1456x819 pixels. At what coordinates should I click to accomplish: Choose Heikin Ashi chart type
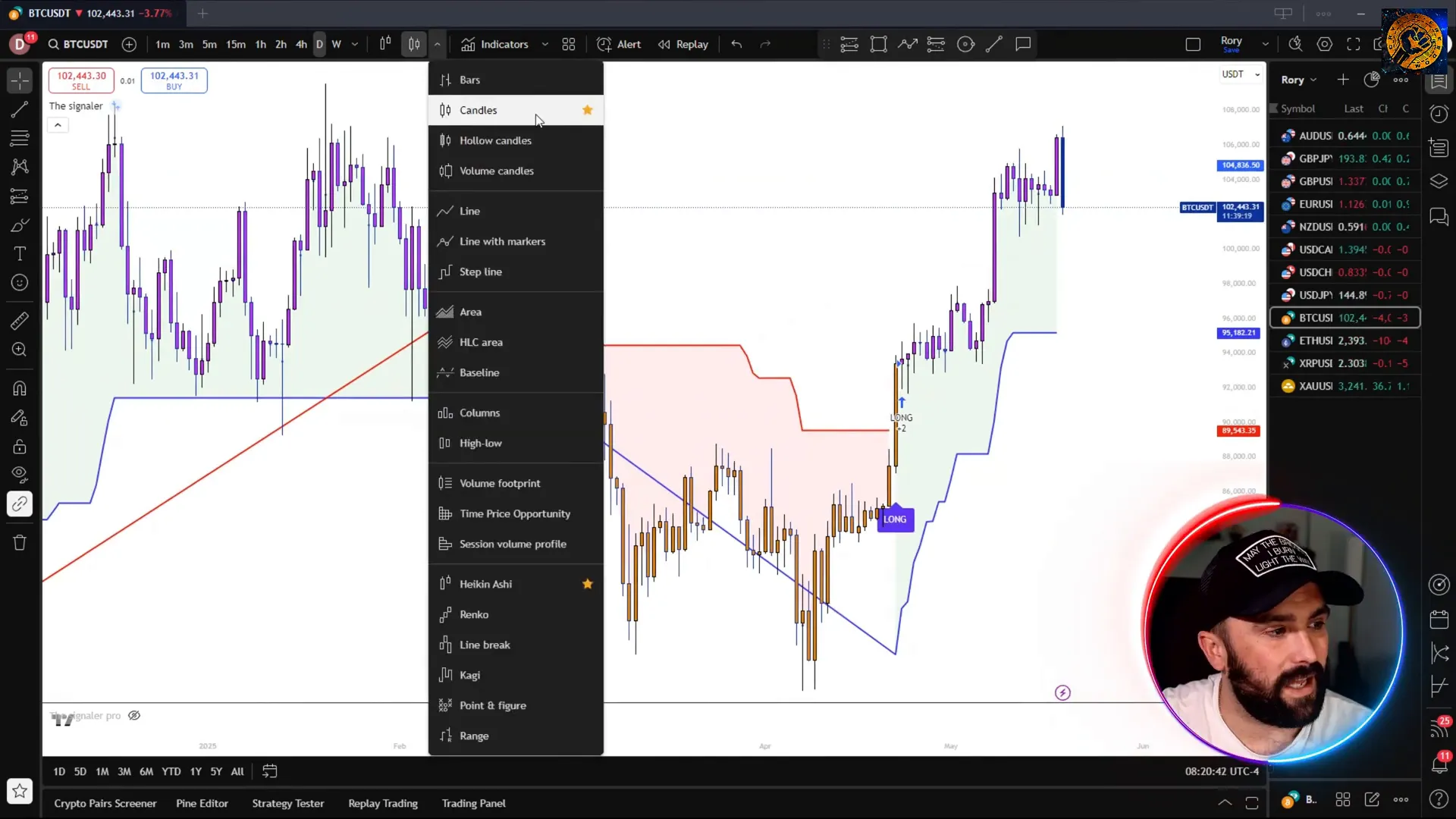point(516,584)
